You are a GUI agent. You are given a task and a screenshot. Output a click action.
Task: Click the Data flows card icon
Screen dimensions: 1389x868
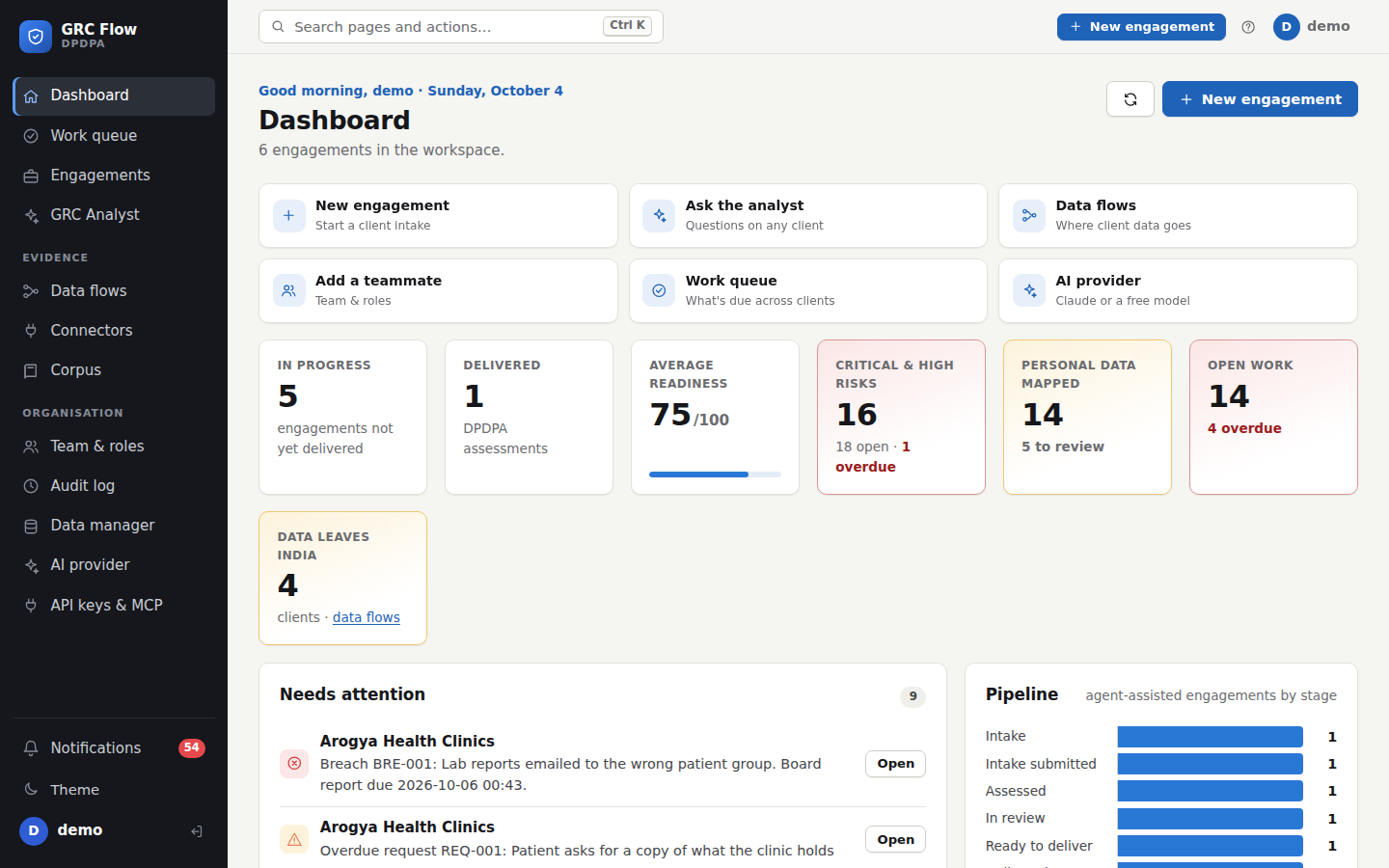point(1029,216)
